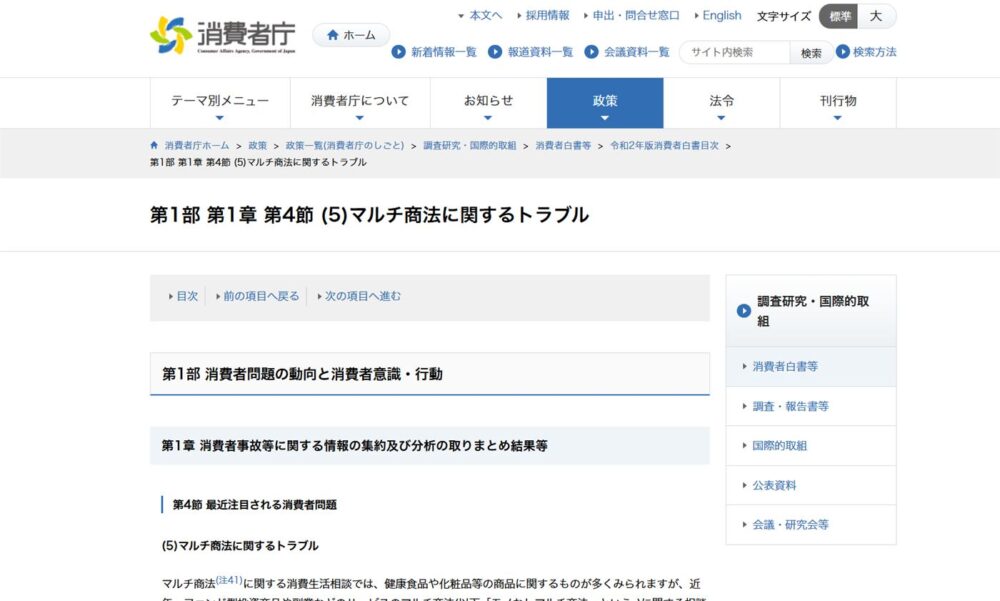Click the 消費者庁 logo
Image resolution: width=1000 pixels, height=601 pixels.
point(223,36)
